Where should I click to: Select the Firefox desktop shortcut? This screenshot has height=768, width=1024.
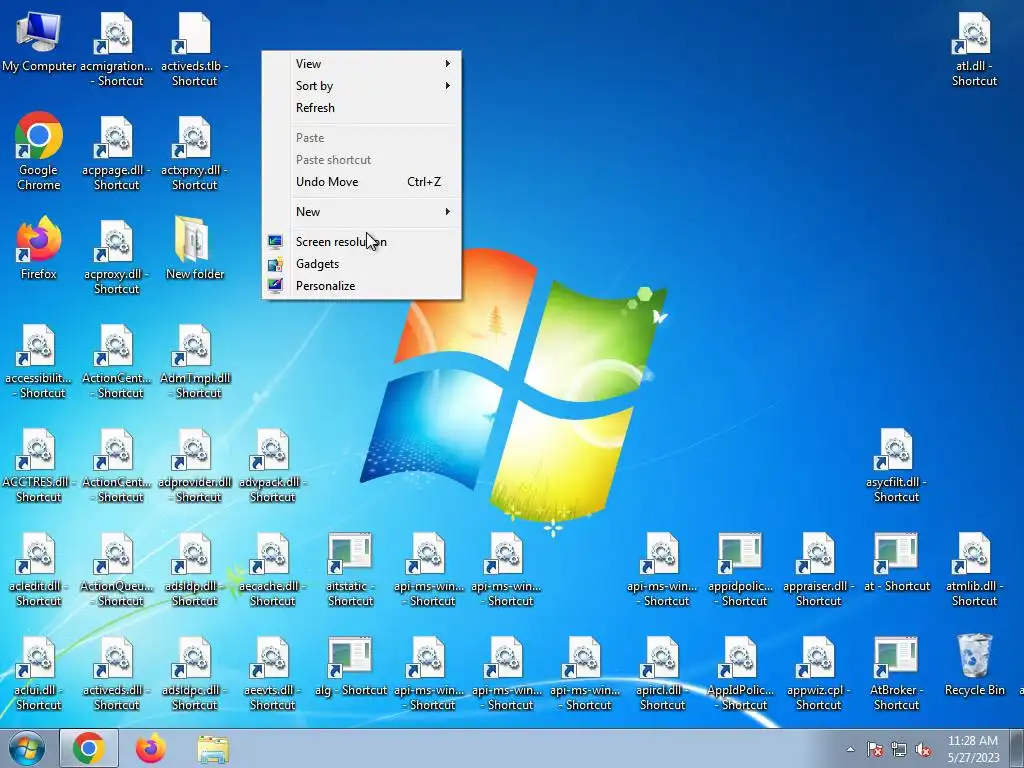pos(39,248)
